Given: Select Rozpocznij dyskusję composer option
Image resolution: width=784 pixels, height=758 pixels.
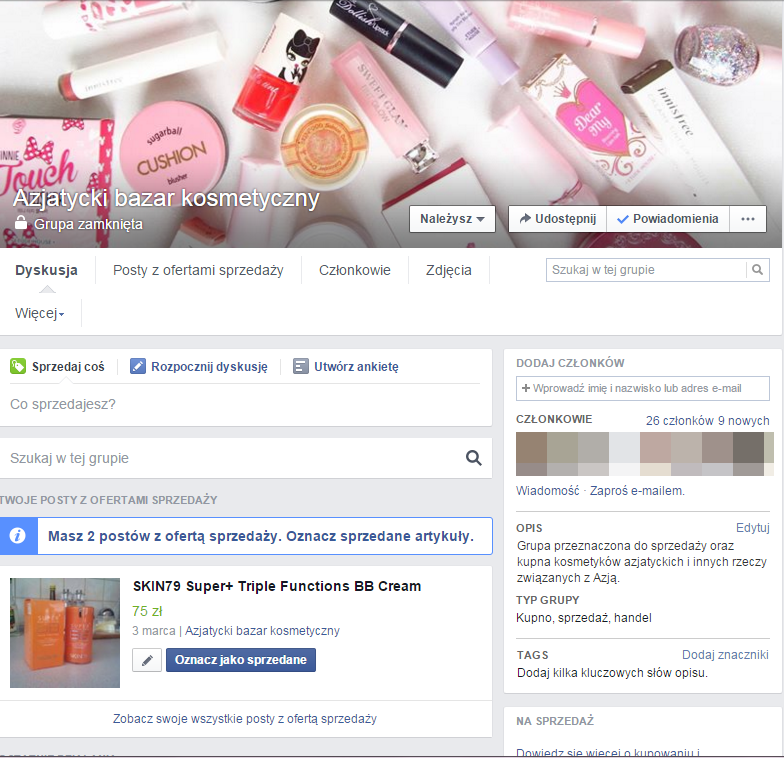Looking at the screenshot, I should (x=199, y=366).
